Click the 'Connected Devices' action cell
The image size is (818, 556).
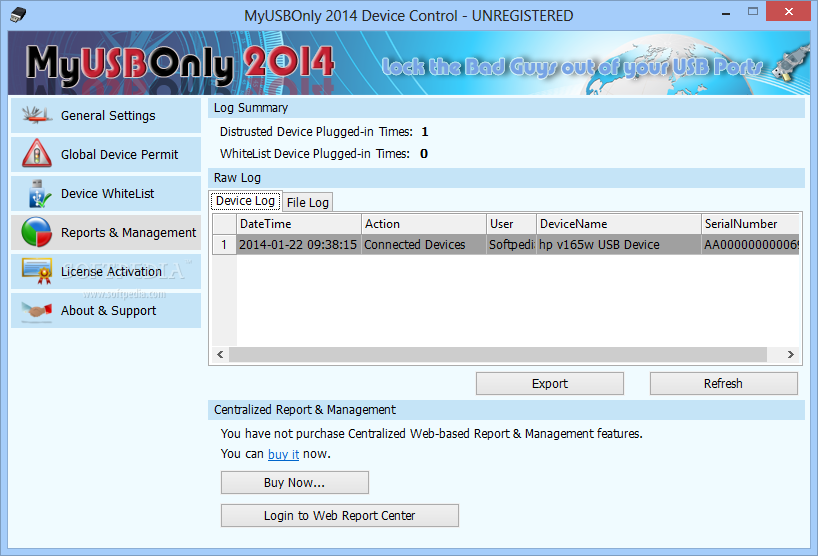(x=424, y=245)
